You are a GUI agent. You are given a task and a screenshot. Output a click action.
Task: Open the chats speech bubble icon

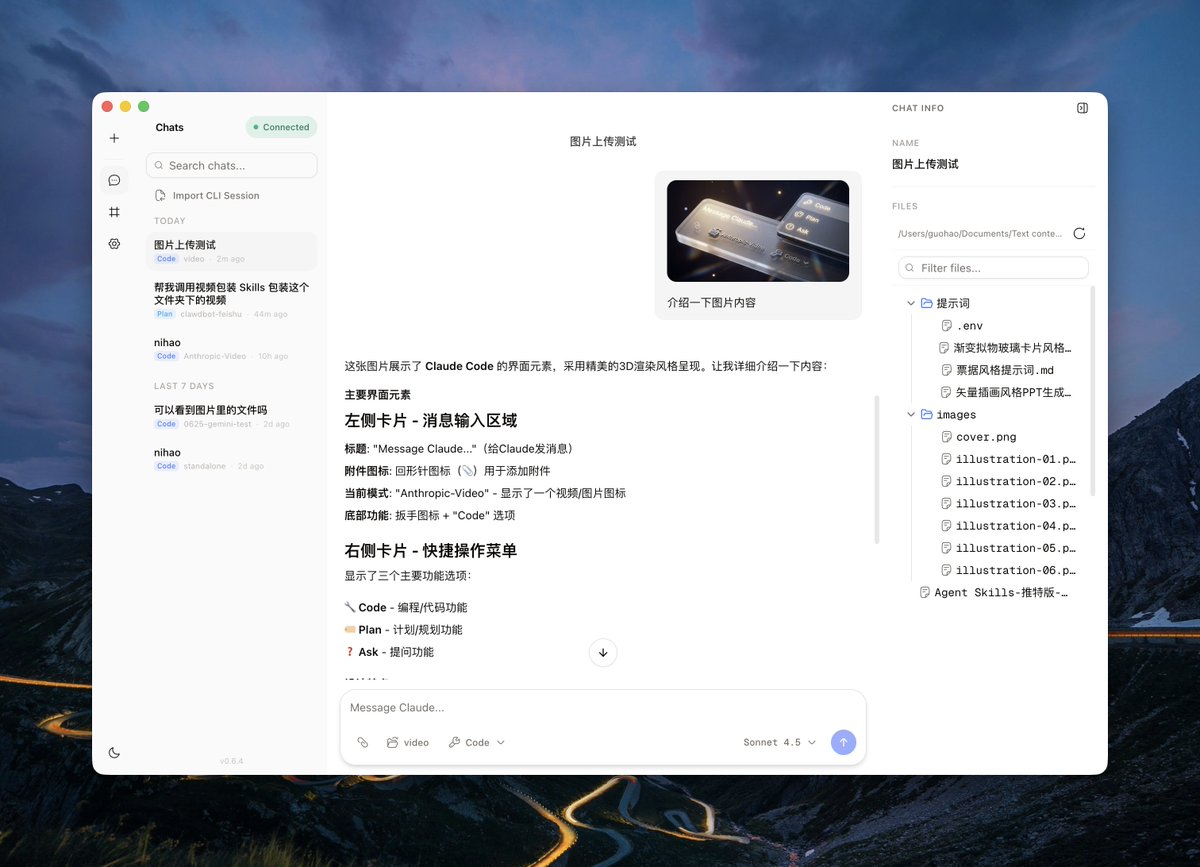[114, 180]
